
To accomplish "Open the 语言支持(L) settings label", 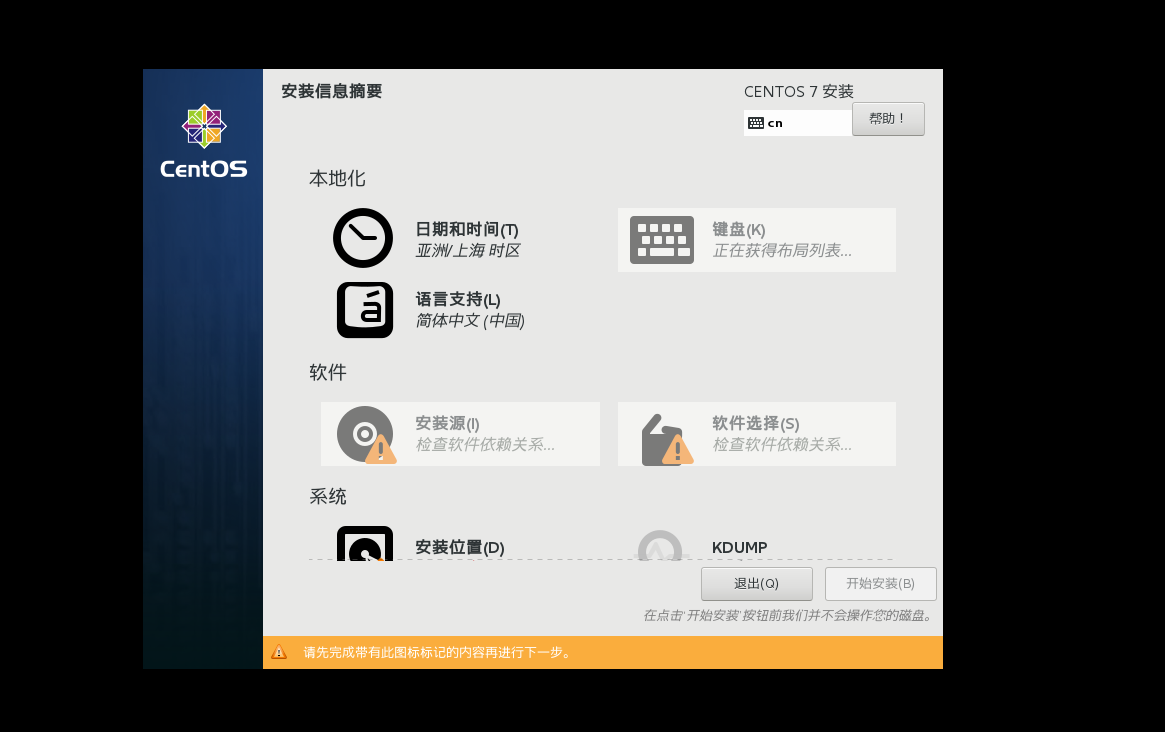I will pyautogui.click(x=458, y=299).
